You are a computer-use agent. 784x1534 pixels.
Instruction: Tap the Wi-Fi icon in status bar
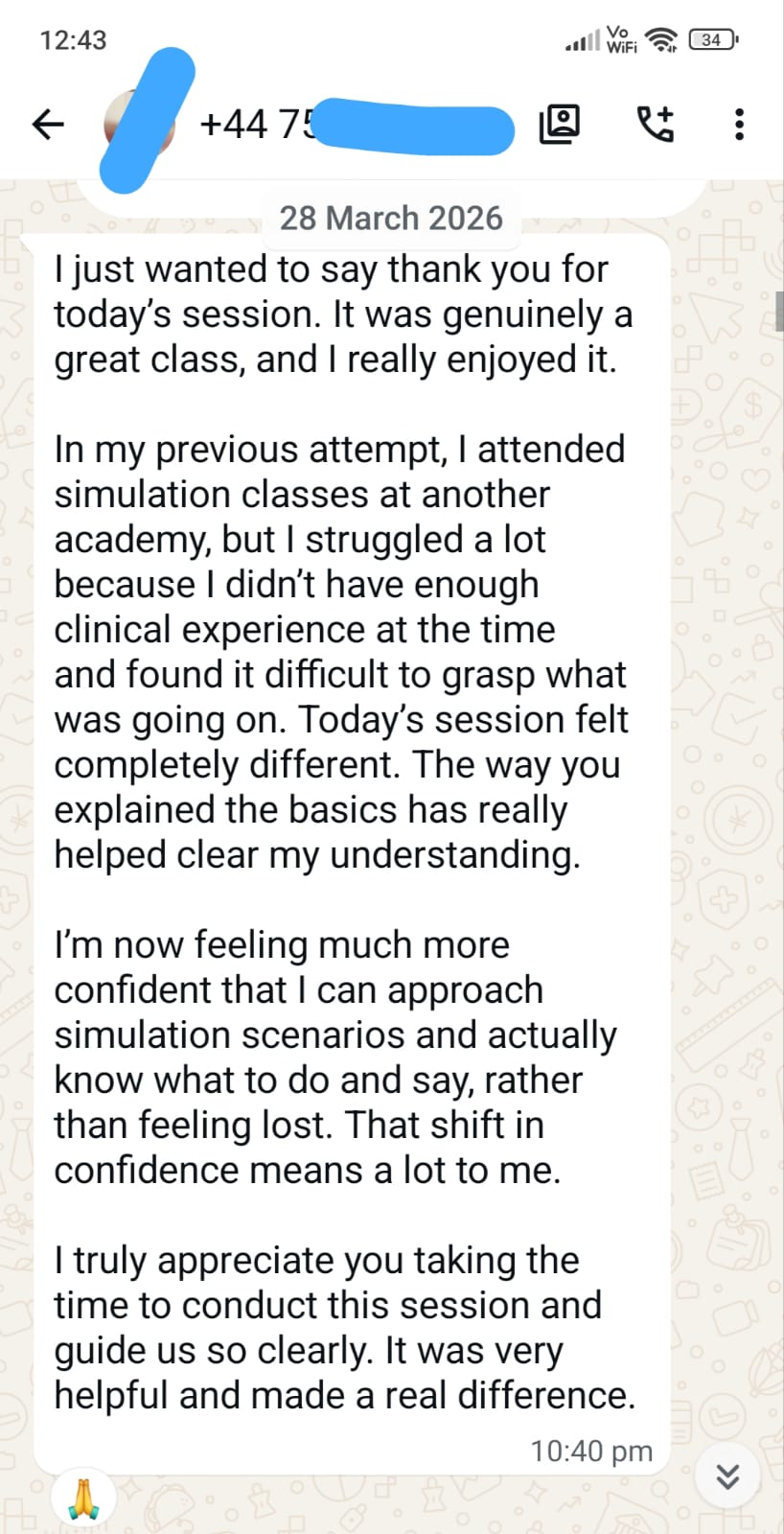click(x=661, y=40)
